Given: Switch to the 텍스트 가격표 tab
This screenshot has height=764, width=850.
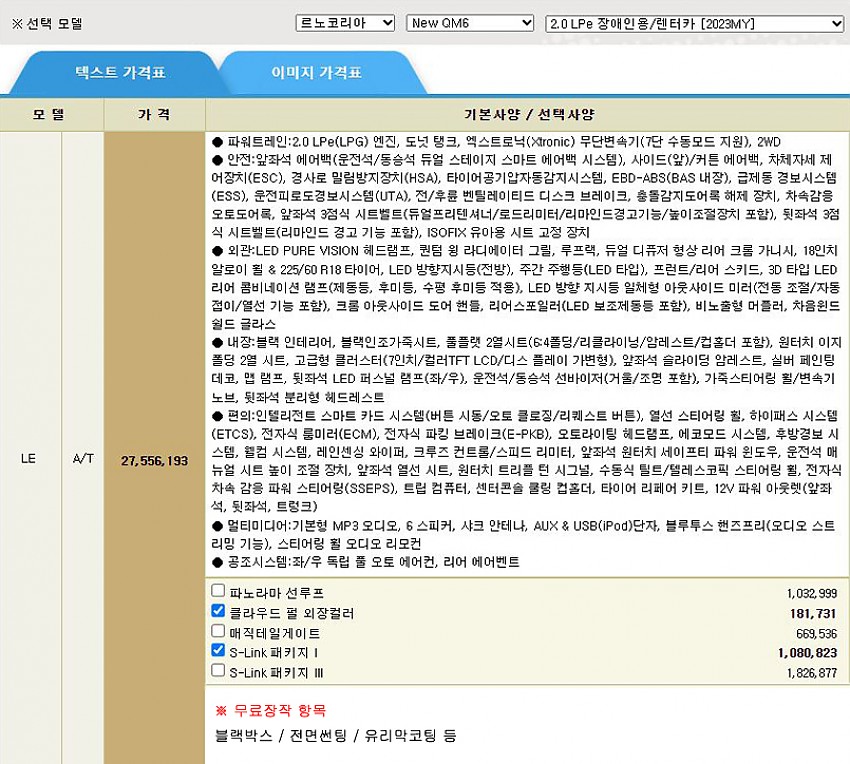Looking at the screenshot, I should (120, 73).
